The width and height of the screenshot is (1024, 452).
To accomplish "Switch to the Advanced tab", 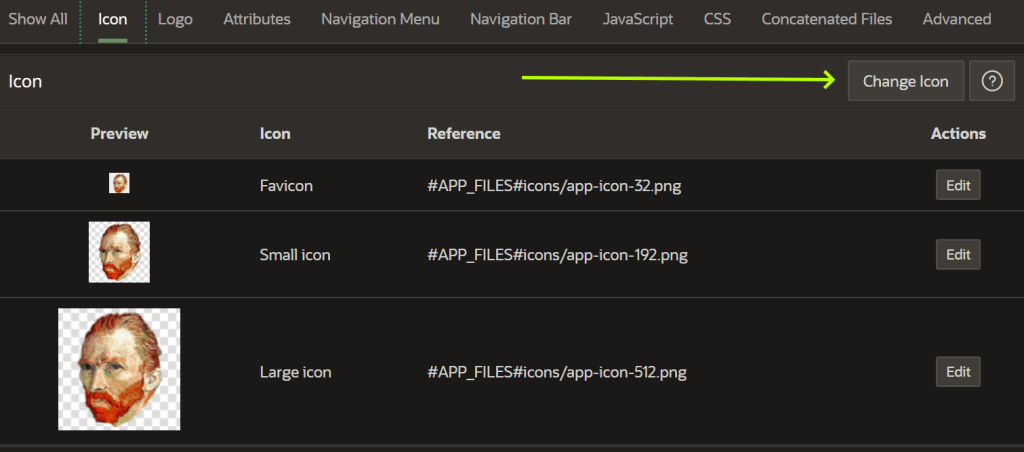I will (957, 19).
